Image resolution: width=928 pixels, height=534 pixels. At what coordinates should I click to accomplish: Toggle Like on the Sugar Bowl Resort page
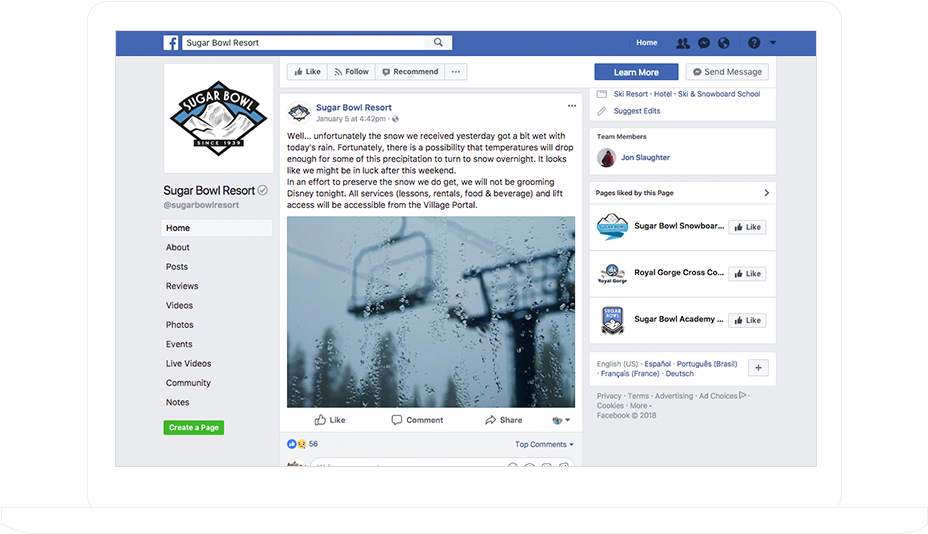[307, 72]
